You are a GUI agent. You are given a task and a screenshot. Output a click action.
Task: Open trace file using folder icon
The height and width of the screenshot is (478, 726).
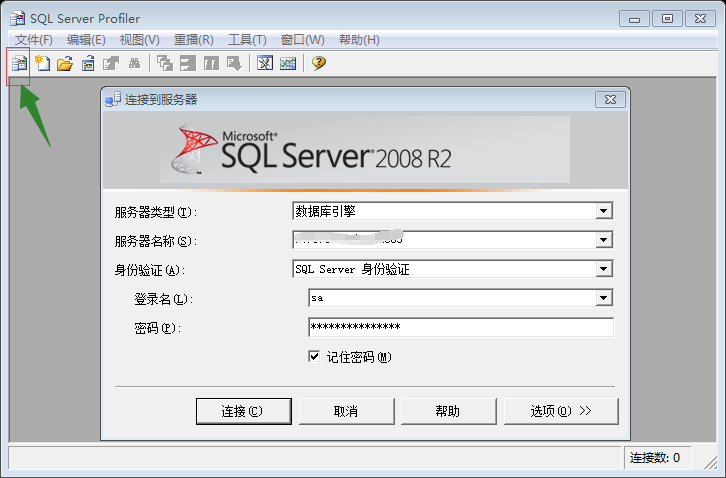65,63
